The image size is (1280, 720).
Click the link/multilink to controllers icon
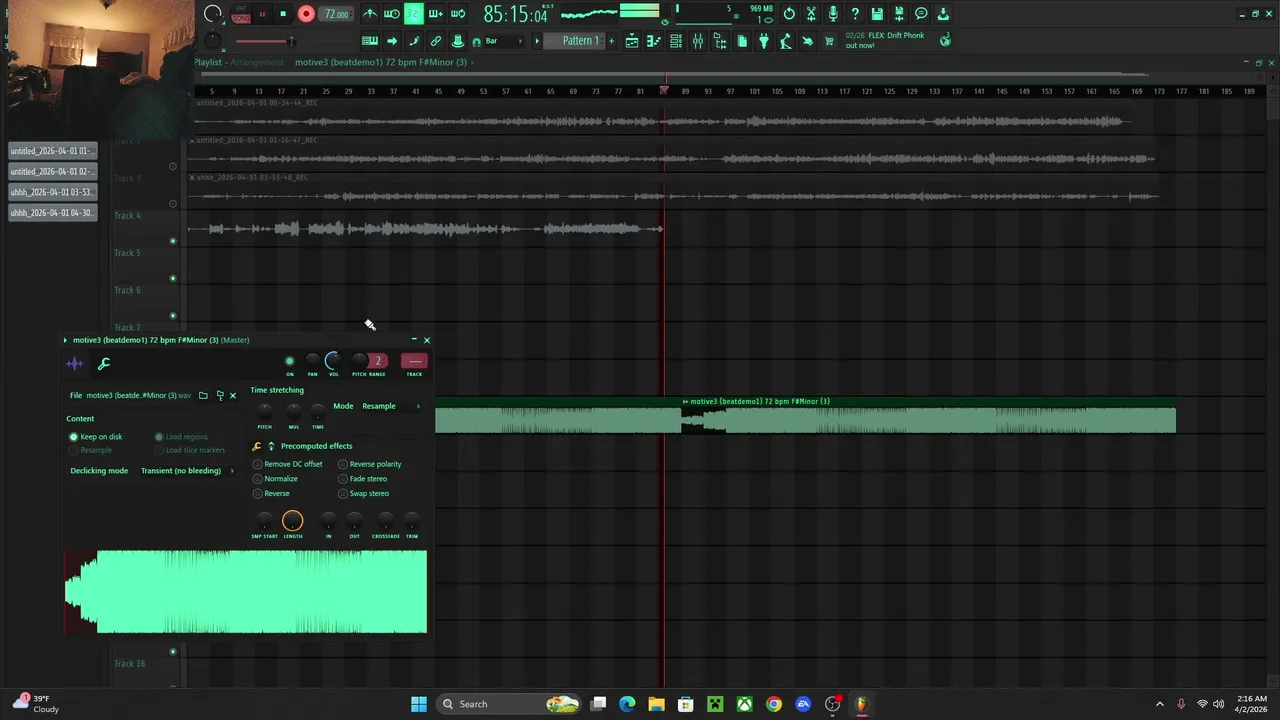click(436, 41)
